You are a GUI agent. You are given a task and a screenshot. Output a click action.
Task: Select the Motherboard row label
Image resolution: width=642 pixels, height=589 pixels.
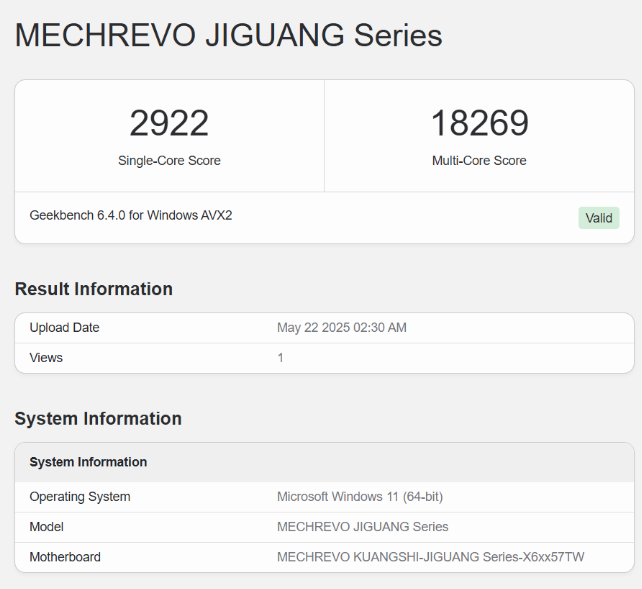65,557
